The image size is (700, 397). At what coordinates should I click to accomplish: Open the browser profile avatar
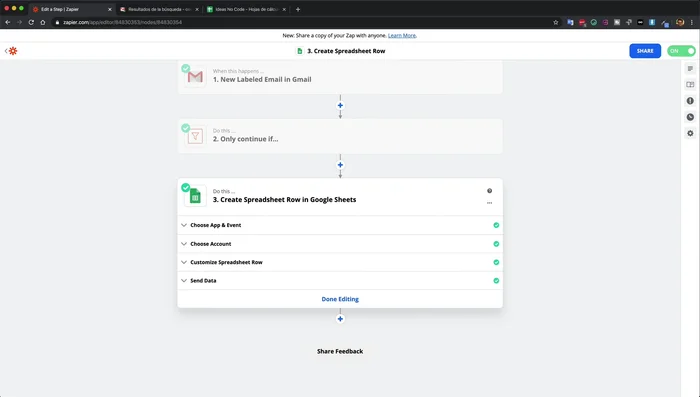pos(679,22)
